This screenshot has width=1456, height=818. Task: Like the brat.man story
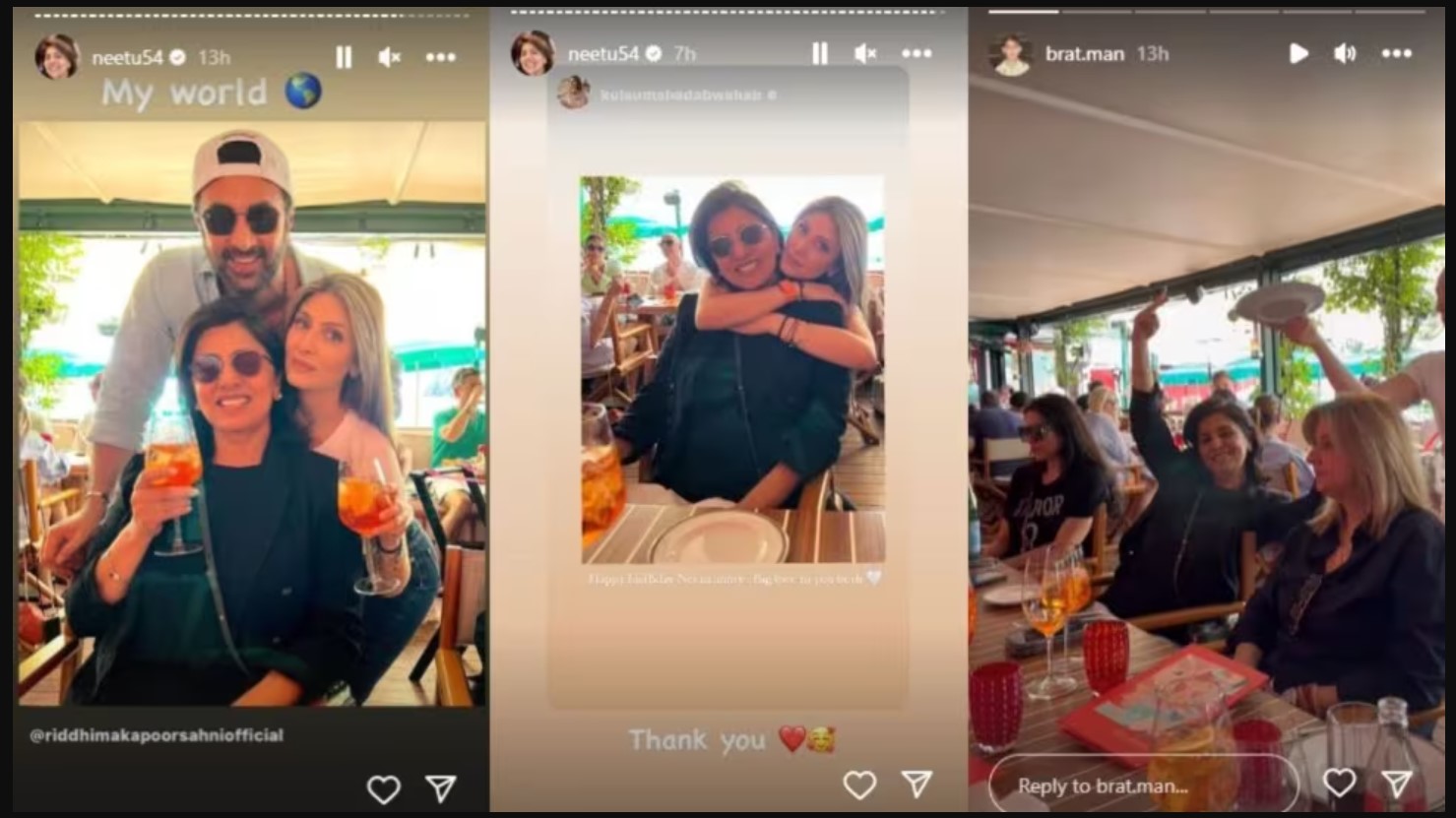click(x=1339, y=783)
